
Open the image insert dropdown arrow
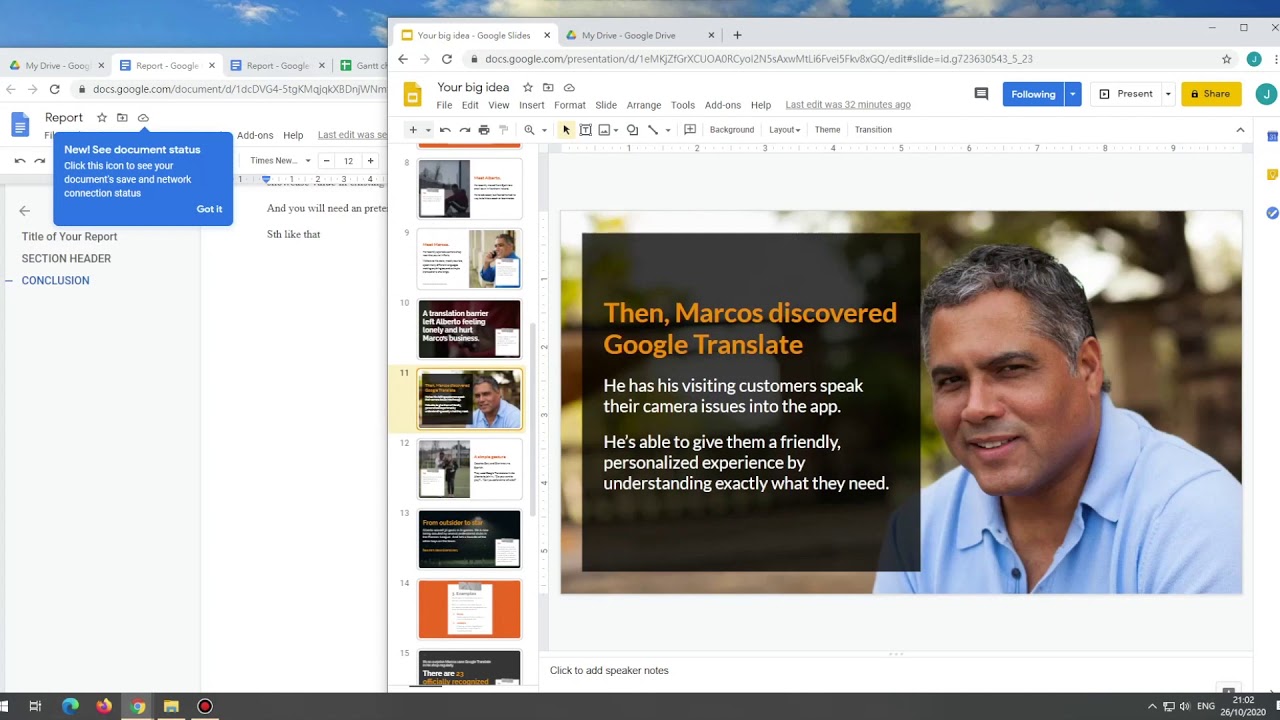[x=616, y=130]
